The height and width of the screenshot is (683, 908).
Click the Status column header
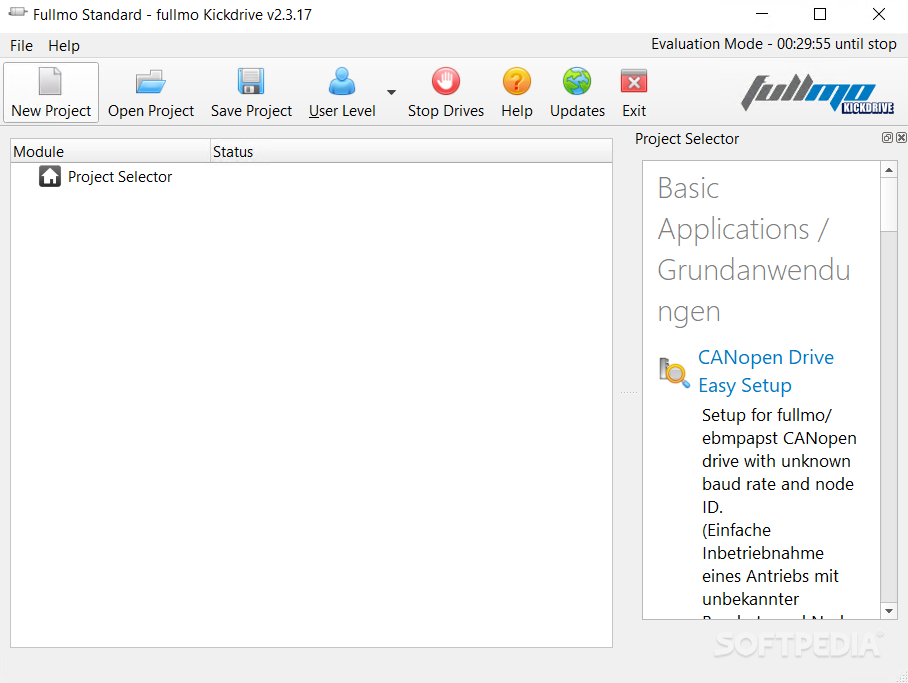(411, 151)
